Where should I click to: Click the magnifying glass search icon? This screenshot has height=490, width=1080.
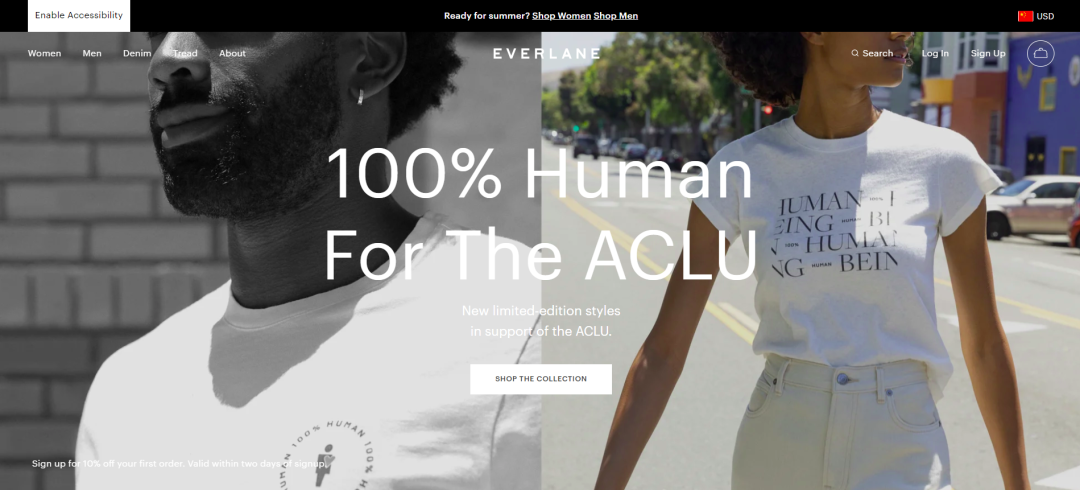(855, 53)
